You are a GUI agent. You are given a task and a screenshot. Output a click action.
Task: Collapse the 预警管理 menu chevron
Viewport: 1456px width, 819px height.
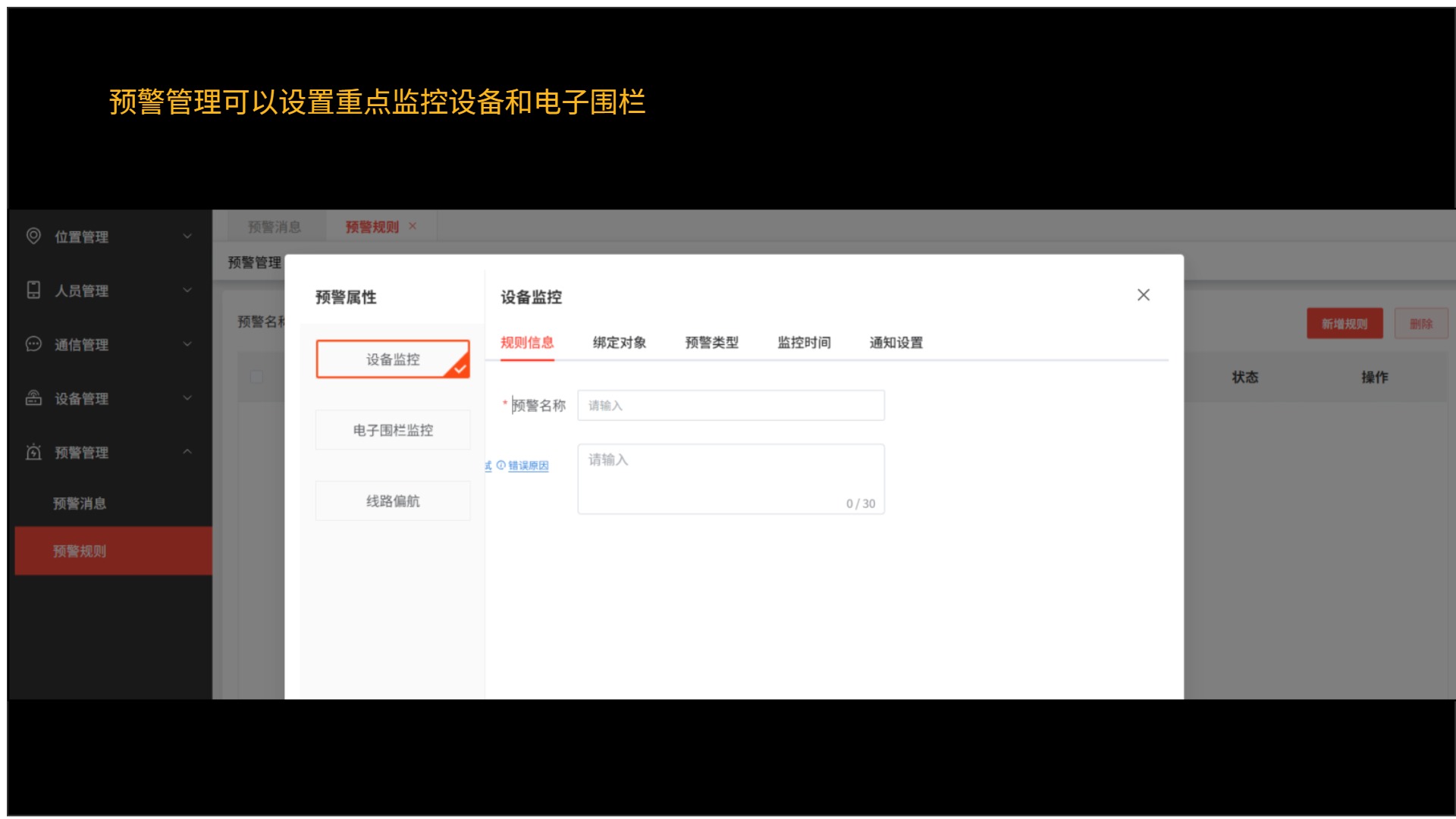click(x=187, y=452)
